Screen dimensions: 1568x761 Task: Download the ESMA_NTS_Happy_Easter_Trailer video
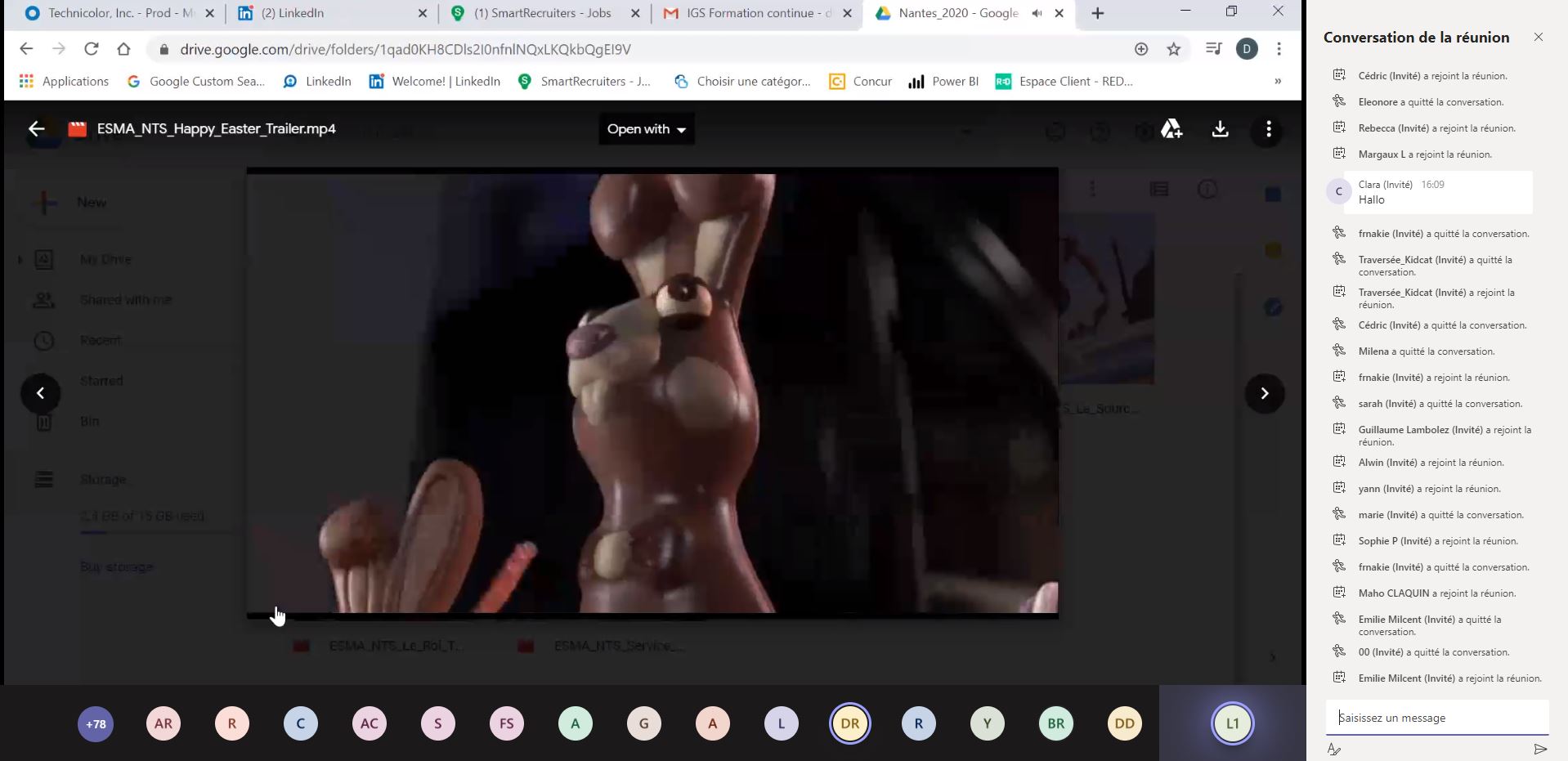click(x=1220, y=129)
